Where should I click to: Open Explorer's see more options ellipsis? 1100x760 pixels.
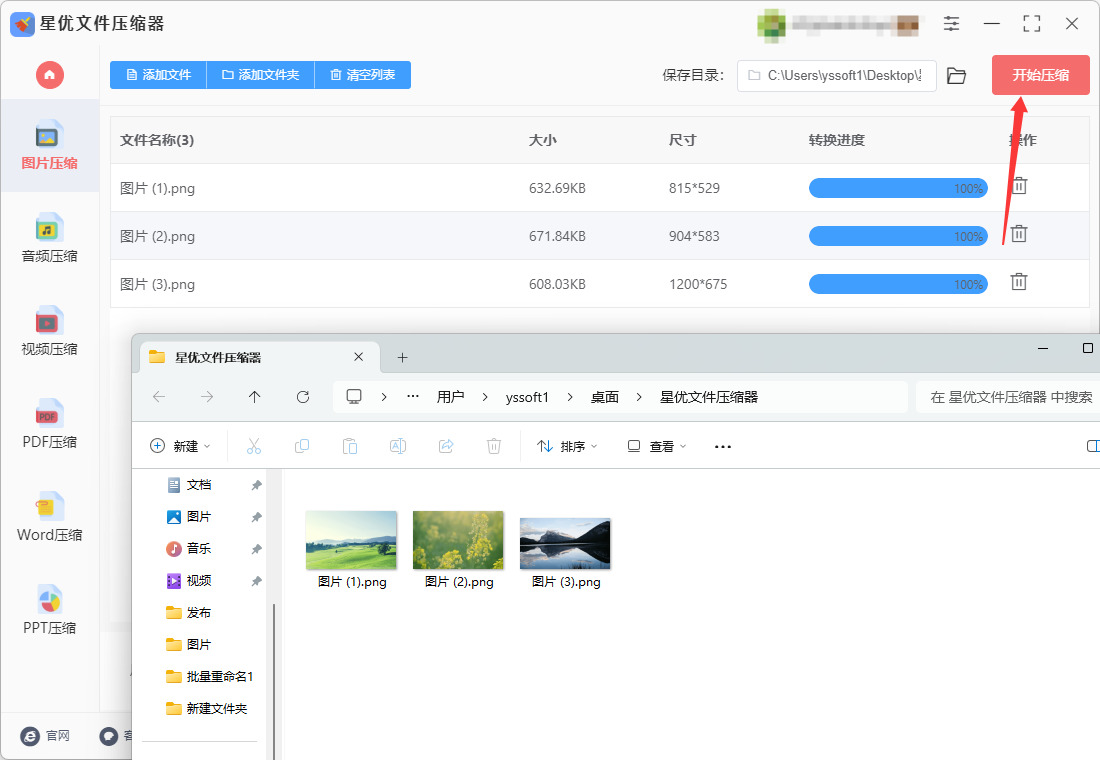click(723, 446)
